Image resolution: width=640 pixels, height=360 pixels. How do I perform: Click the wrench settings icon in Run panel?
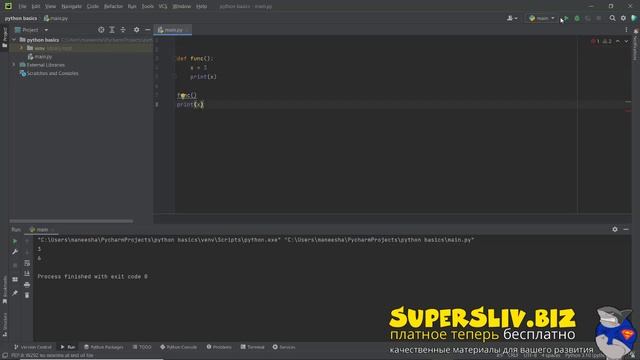pyautogui.click(x=15, y=252)
